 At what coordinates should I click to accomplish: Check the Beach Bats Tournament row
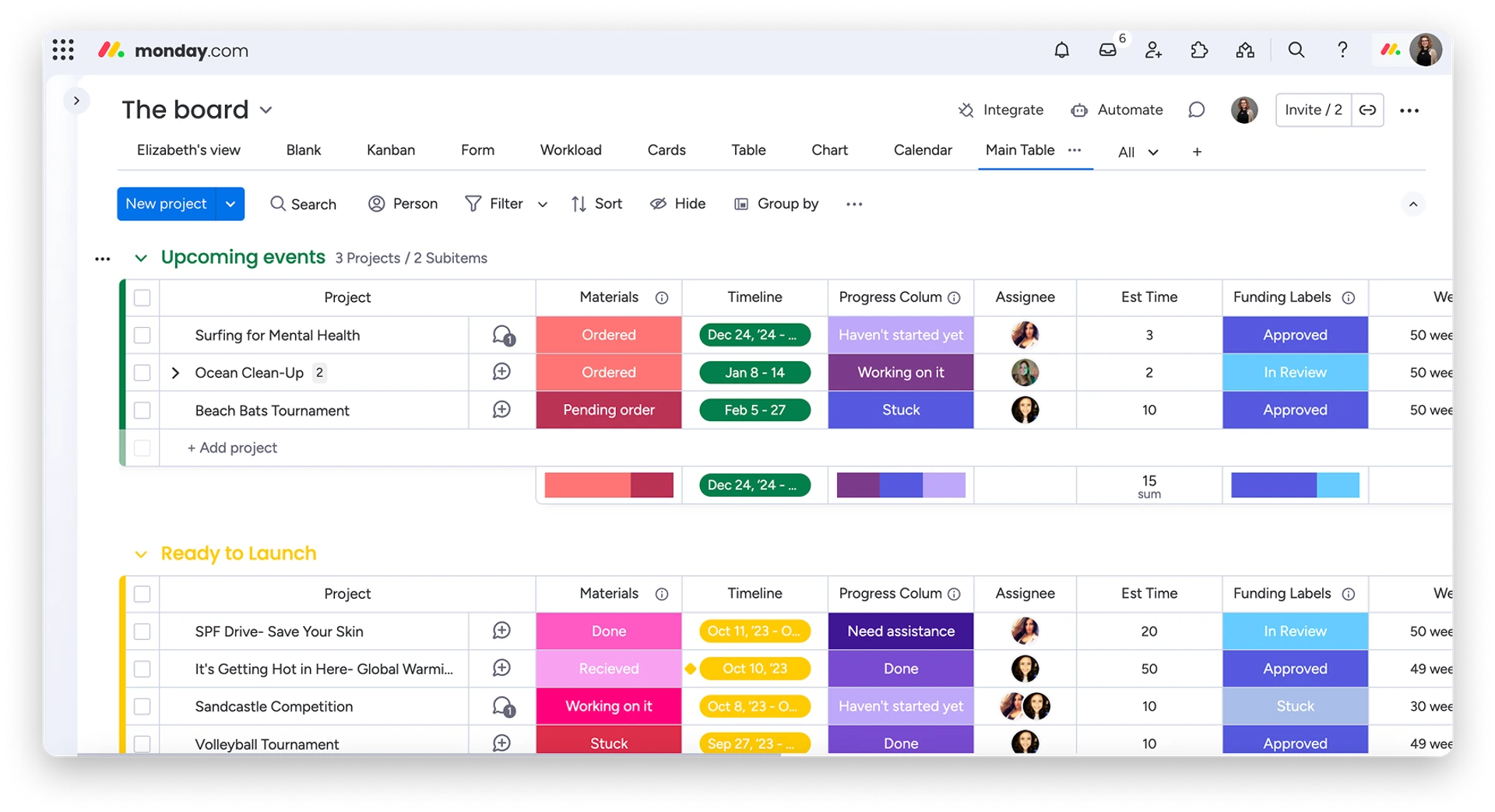(142, 410)
